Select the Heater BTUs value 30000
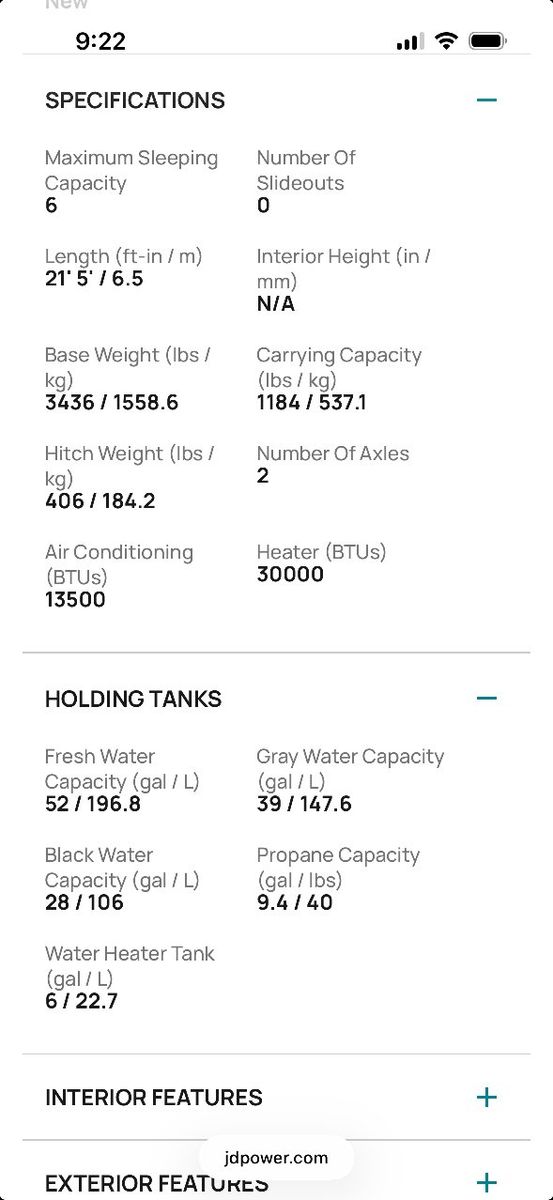553x1200 pixels. [x=290, y=574]
